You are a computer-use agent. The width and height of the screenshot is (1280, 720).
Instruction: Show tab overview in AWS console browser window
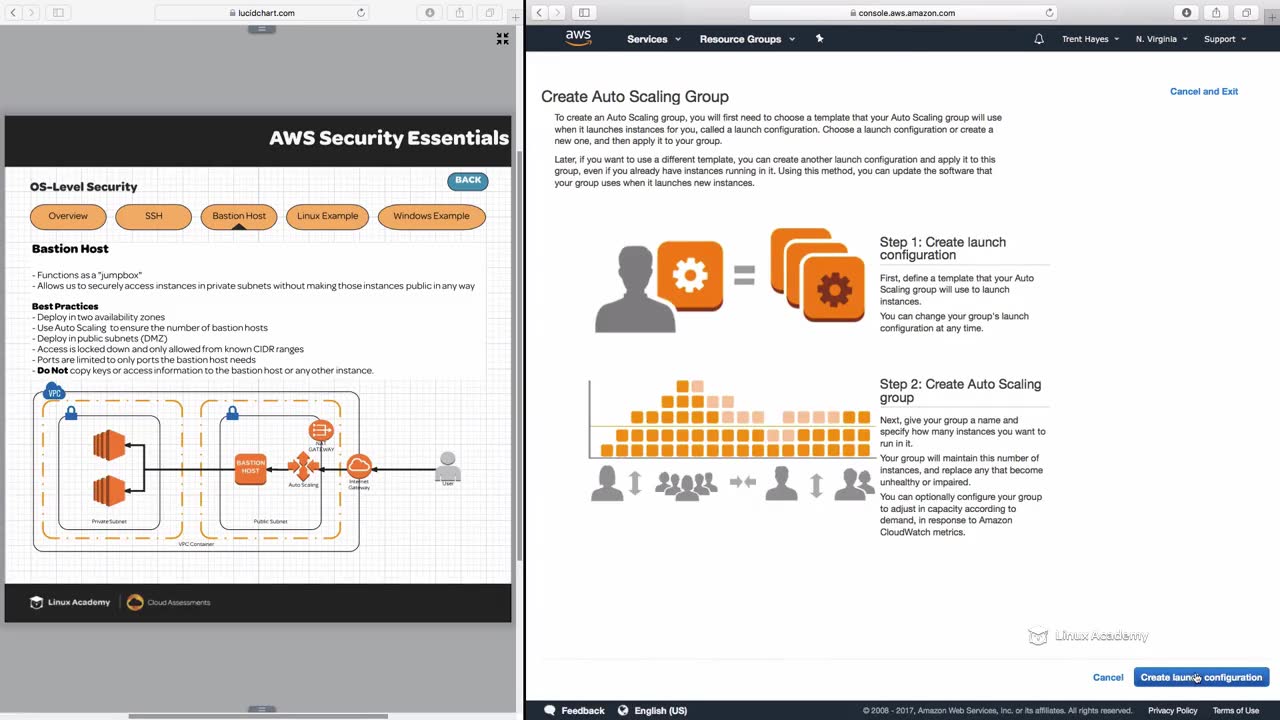point(1246,13)
